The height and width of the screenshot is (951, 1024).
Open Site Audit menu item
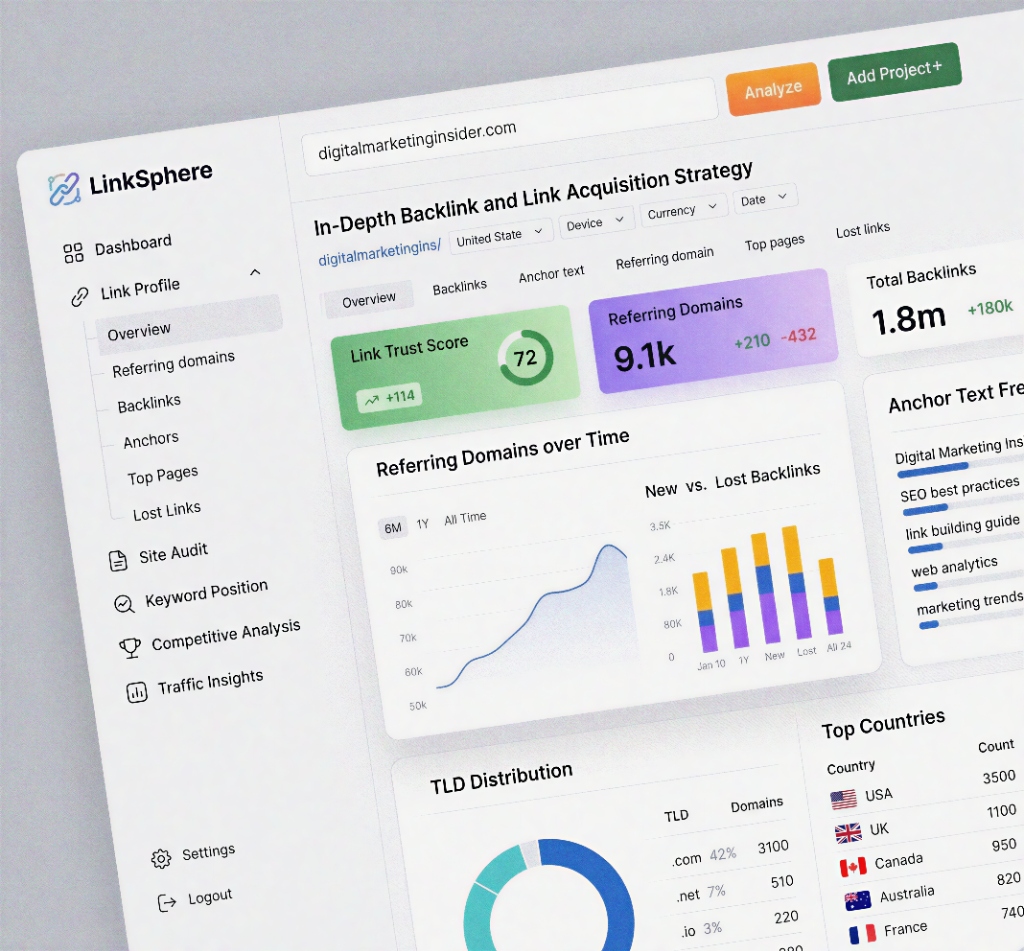tap(173, 553)
